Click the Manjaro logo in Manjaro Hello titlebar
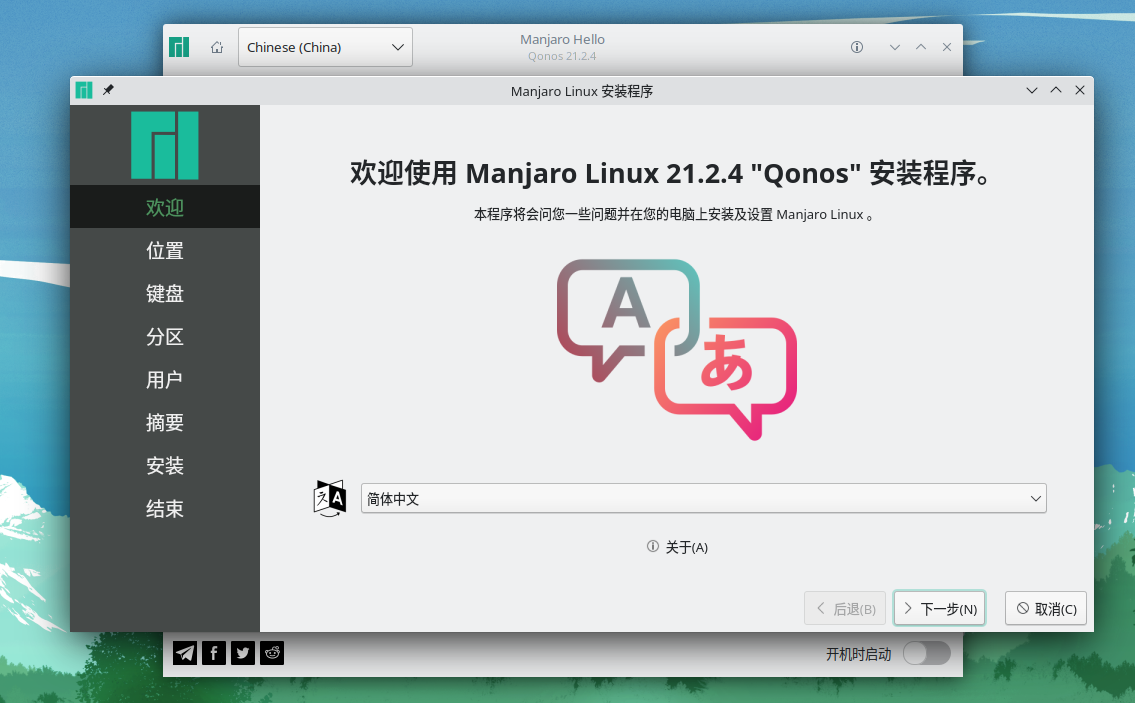 tap(179, 47)
